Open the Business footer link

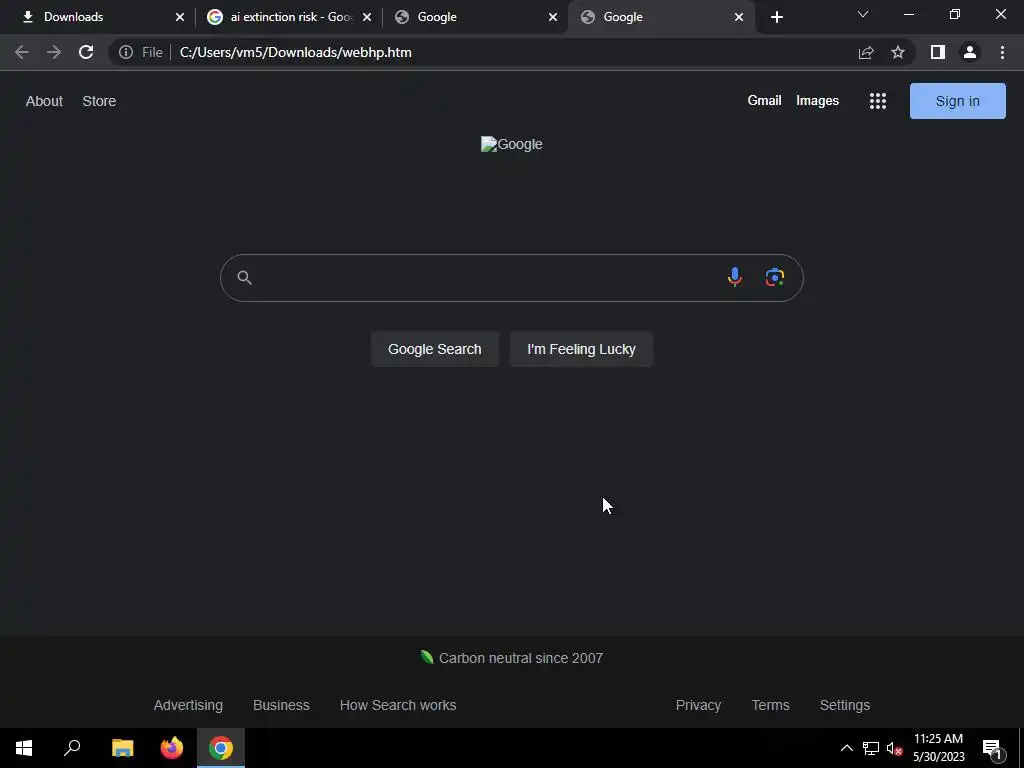pos(281,705)
